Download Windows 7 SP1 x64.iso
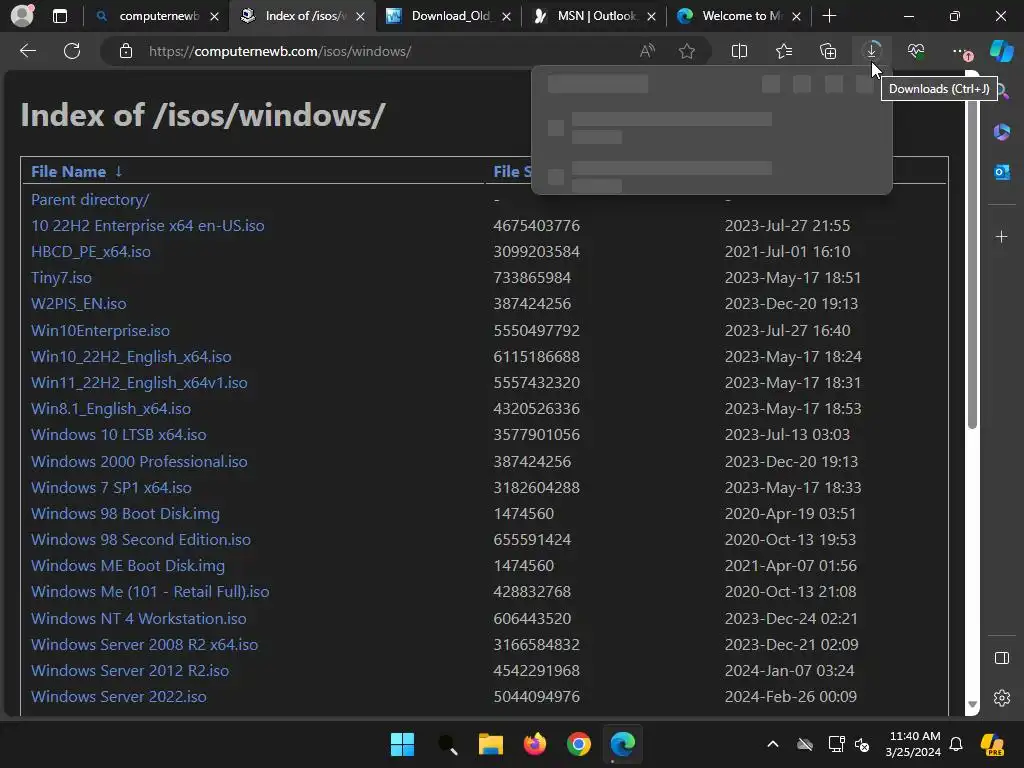This screenshot has width=1024, height=768. click(111, 487)
